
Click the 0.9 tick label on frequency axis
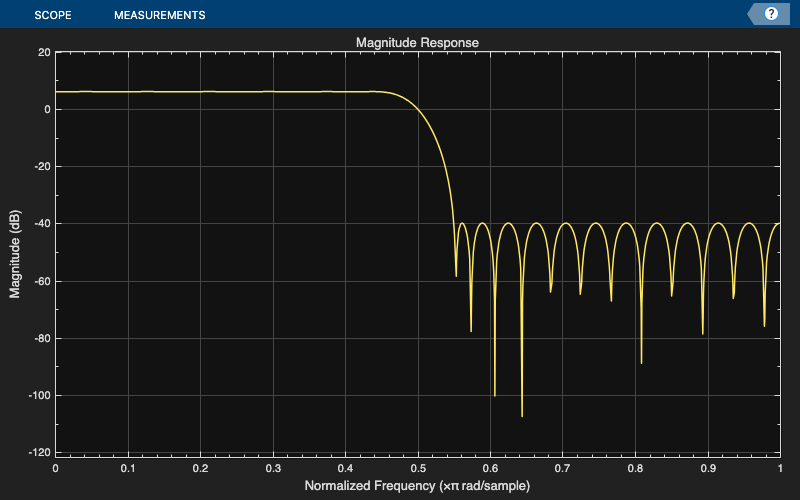tap(708, 468)
